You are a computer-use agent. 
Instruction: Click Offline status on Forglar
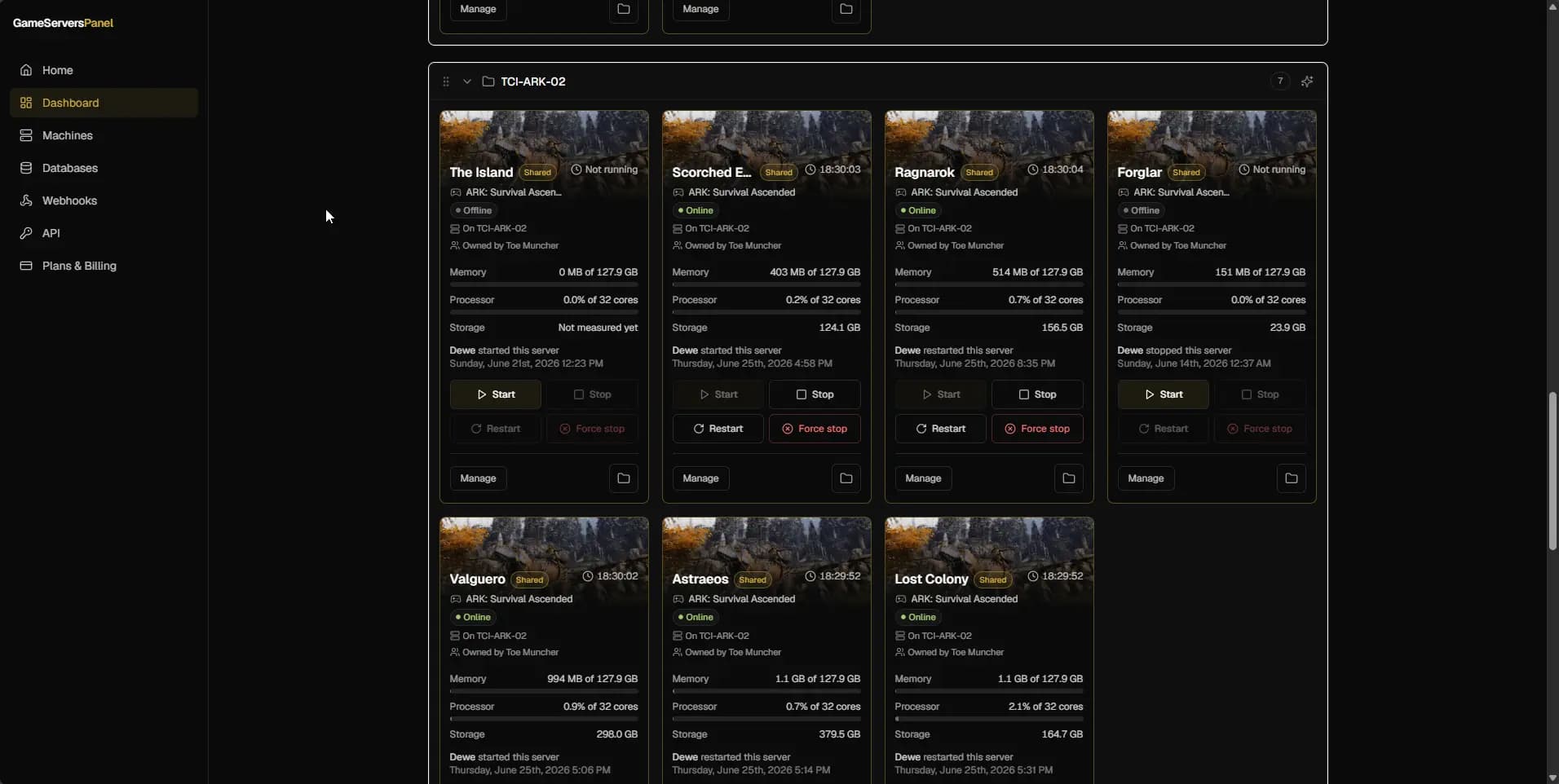(x=1141, y=210)
